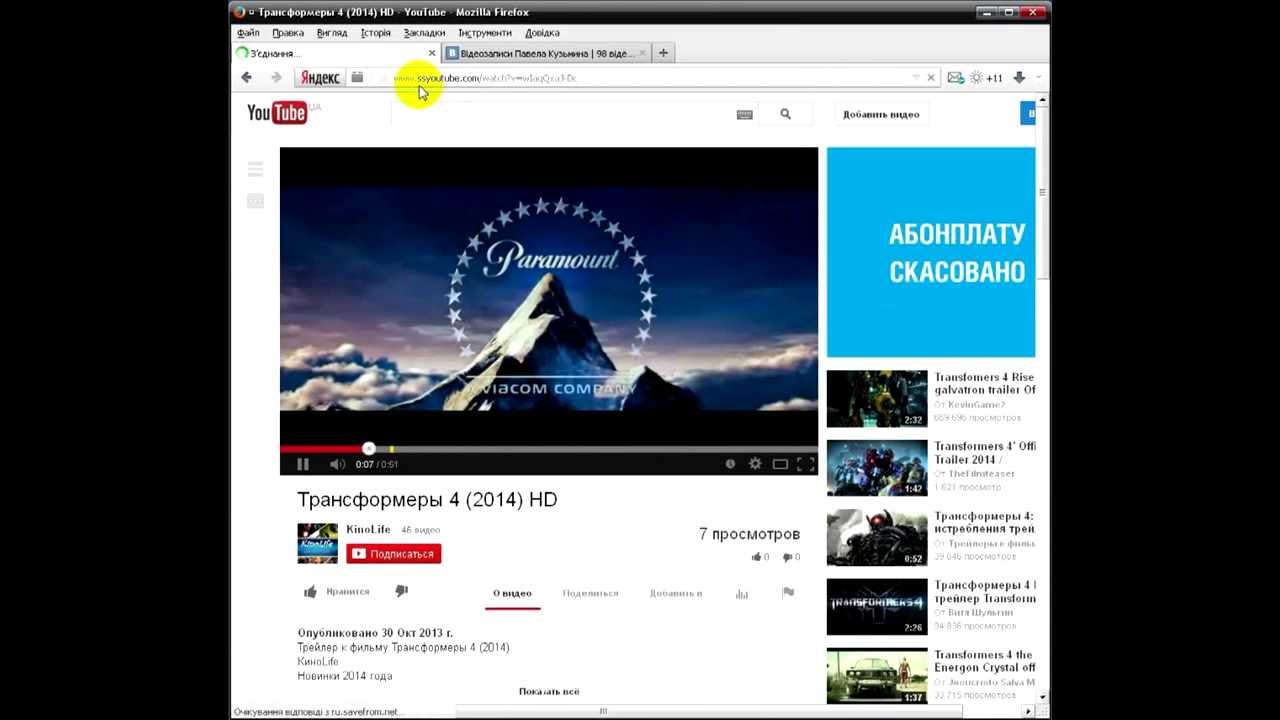Open the on-screen keyboard icon in search

(744, 114)
